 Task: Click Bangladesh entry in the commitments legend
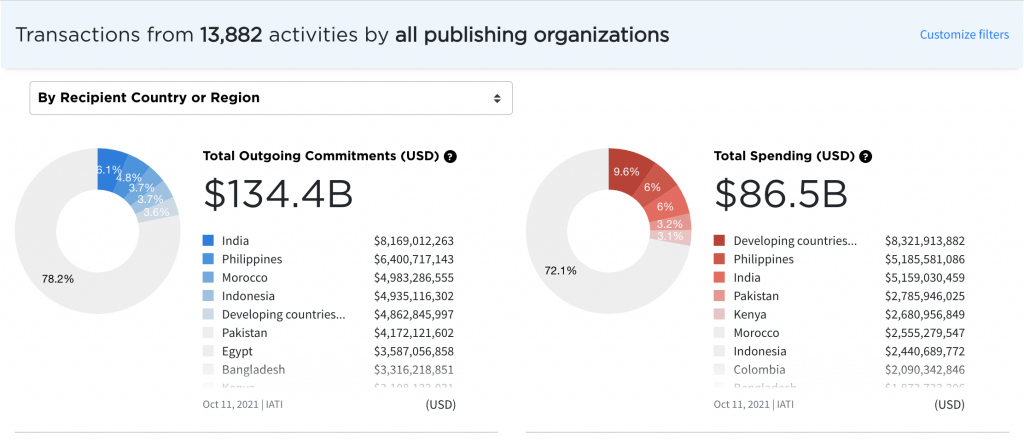(253, 370)
